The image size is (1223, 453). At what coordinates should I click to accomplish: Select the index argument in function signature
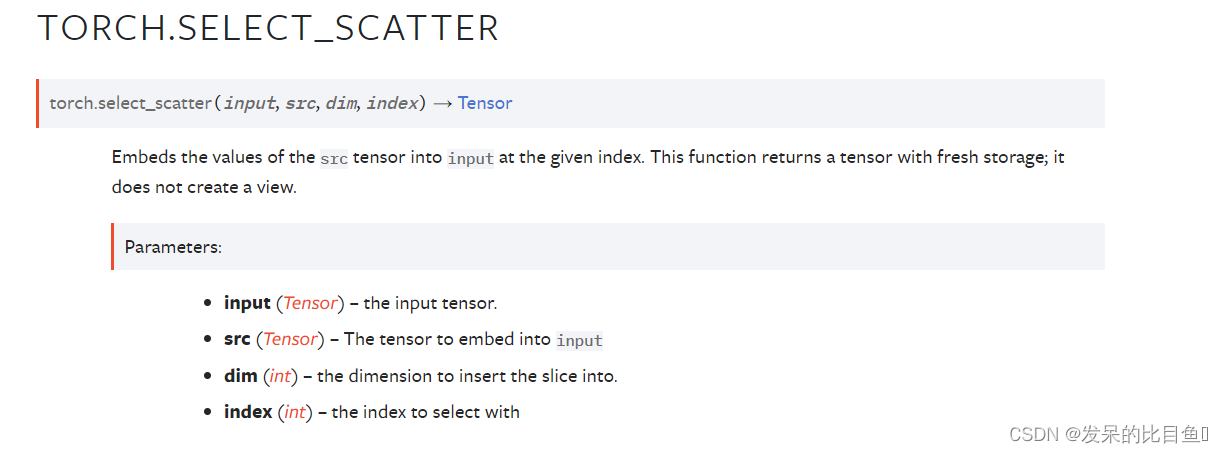(392, 103)
